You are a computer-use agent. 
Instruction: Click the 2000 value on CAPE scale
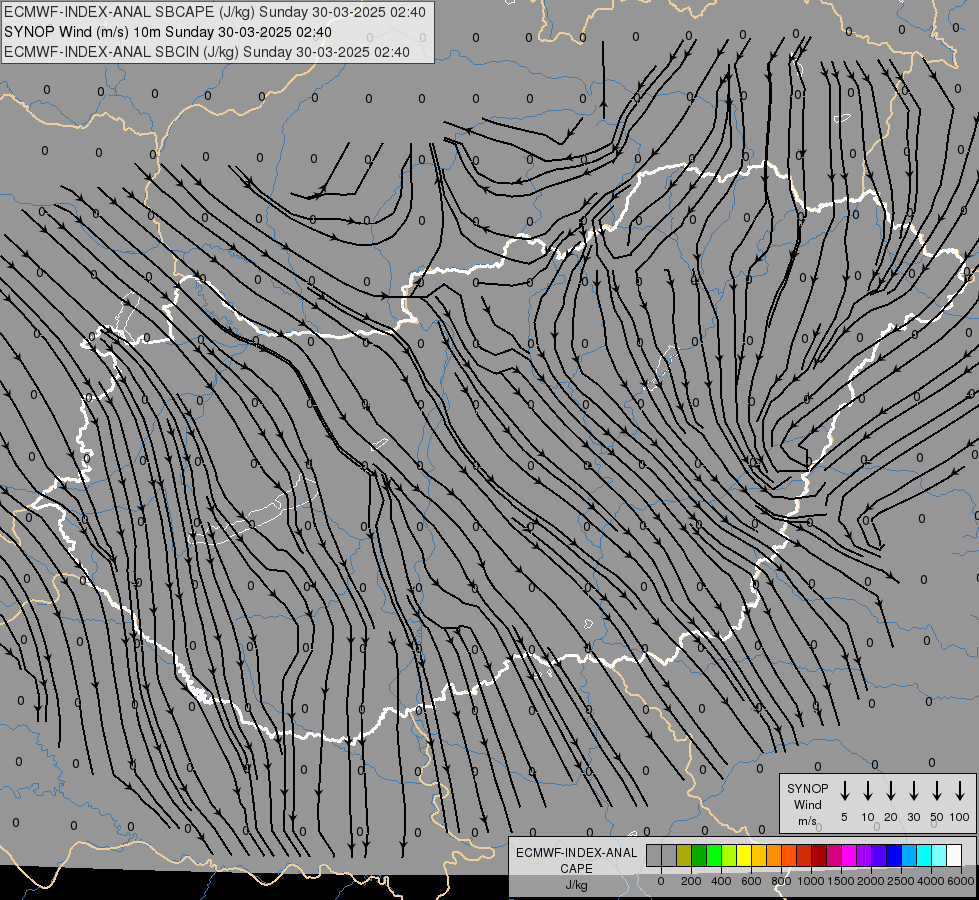[871, 881]
